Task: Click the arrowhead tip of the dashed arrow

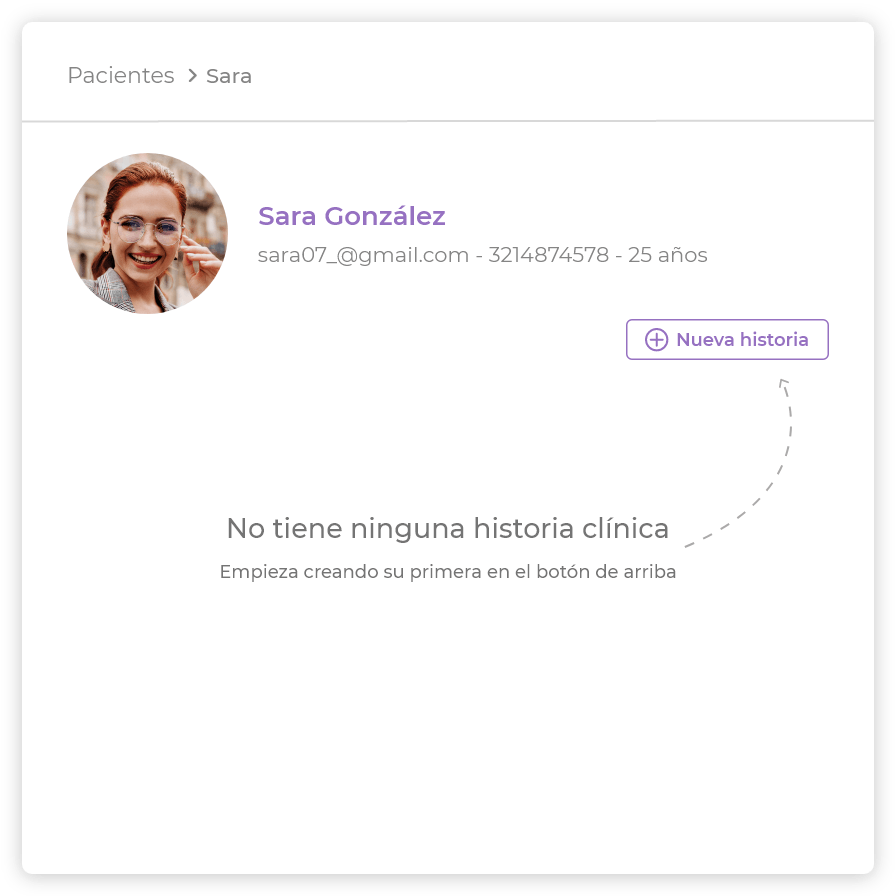Action: click(783, 383)
